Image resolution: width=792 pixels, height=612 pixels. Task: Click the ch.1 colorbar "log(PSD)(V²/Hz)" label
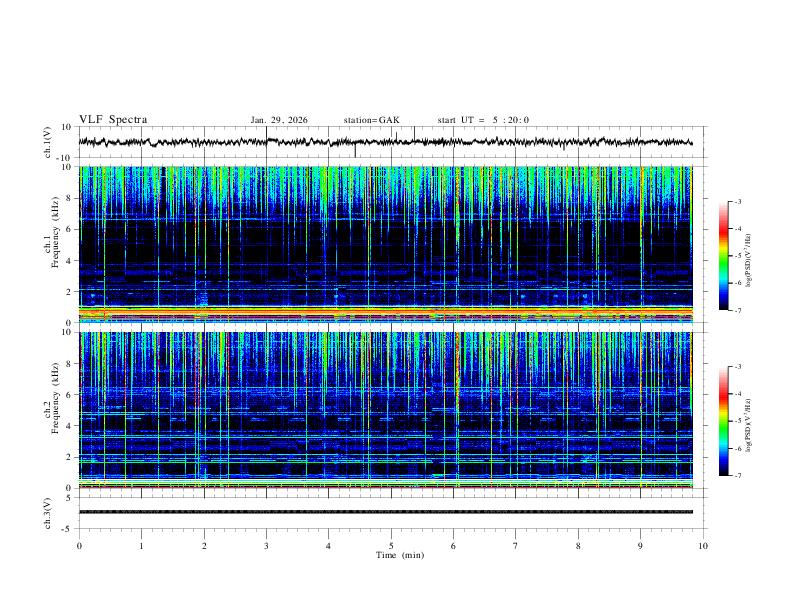click(x=749, y=261)
